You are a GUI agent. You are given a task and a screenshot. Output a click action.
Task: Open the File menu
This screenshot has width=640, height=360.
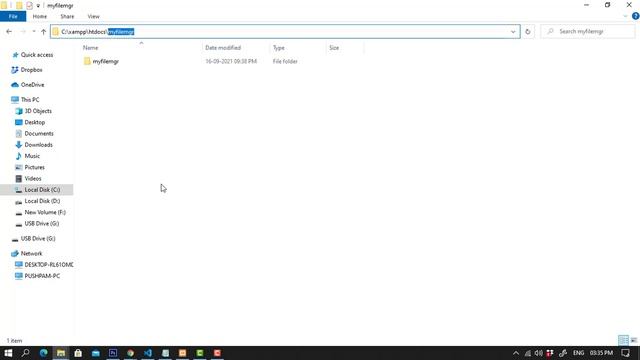tap(13, 16)
